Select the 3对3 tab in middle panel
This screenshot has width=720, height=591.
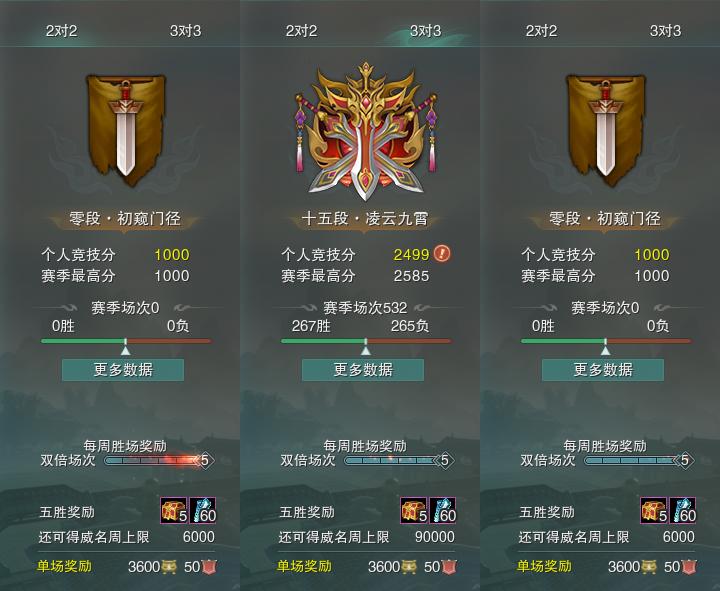(x=425, y=31)
